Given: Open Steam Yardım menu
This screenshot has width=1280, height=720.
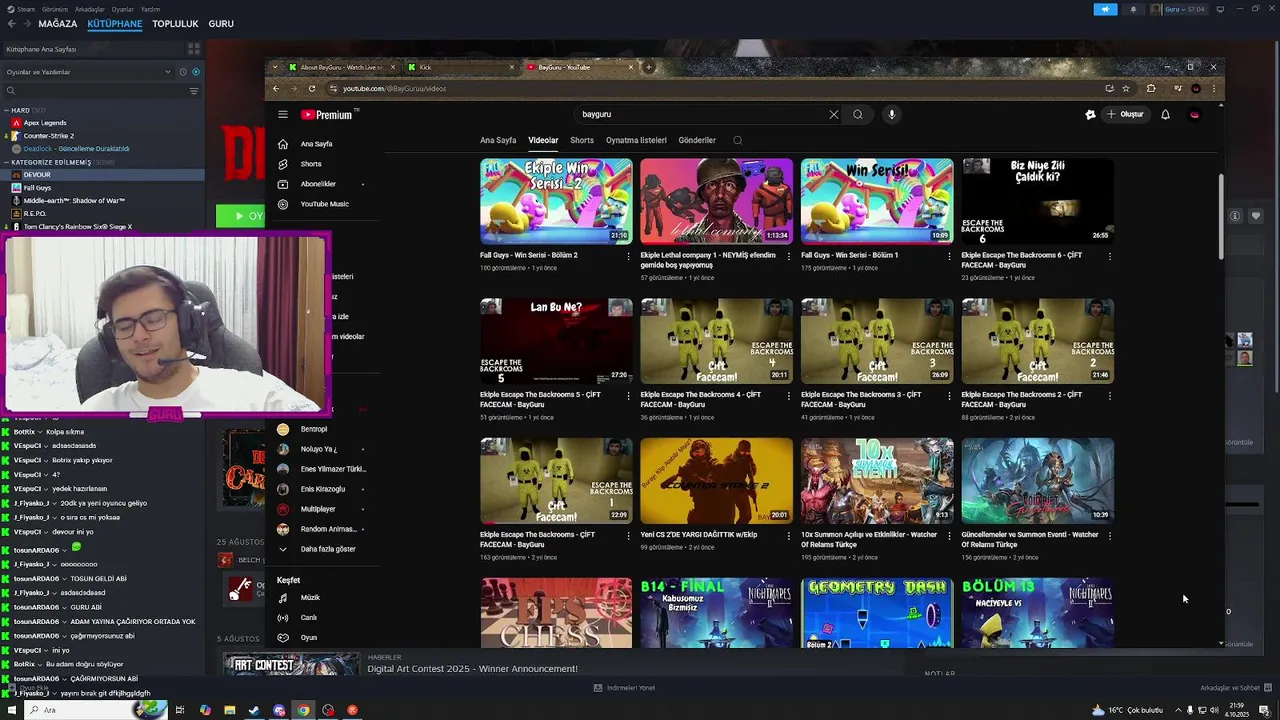Looking at the screenshot, I should point(150,9).
